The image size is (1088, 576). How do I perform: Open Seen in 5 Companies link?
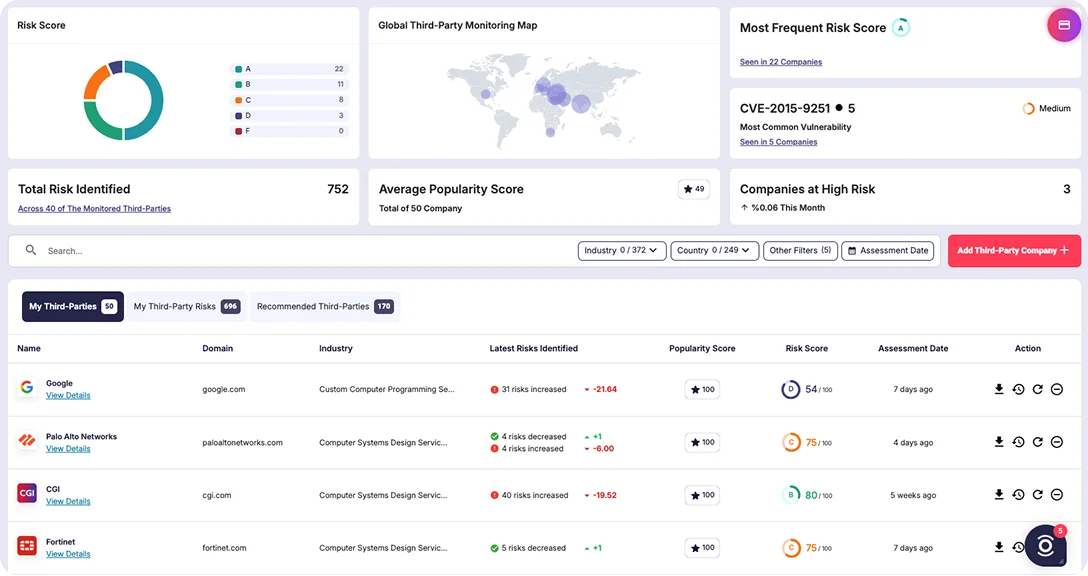779,142
